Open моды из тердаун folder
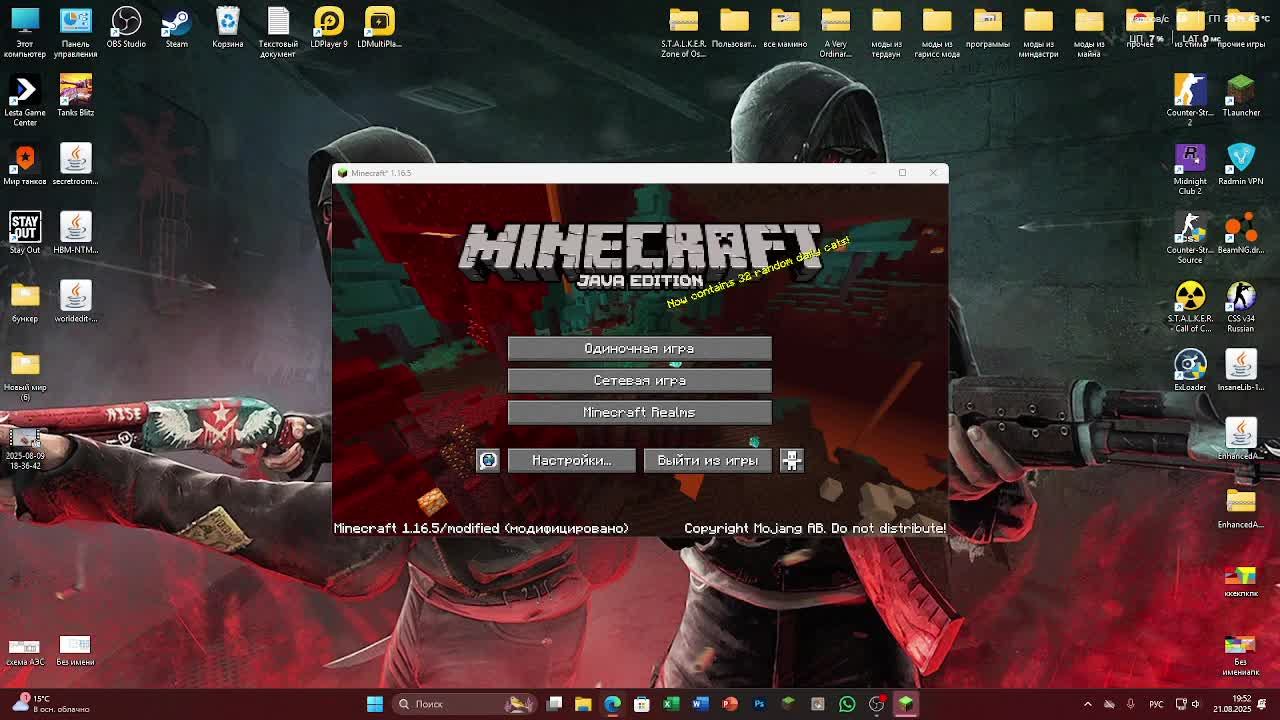Image resolution: width=1280 pixels, height=720 pixels. point(886,32)
